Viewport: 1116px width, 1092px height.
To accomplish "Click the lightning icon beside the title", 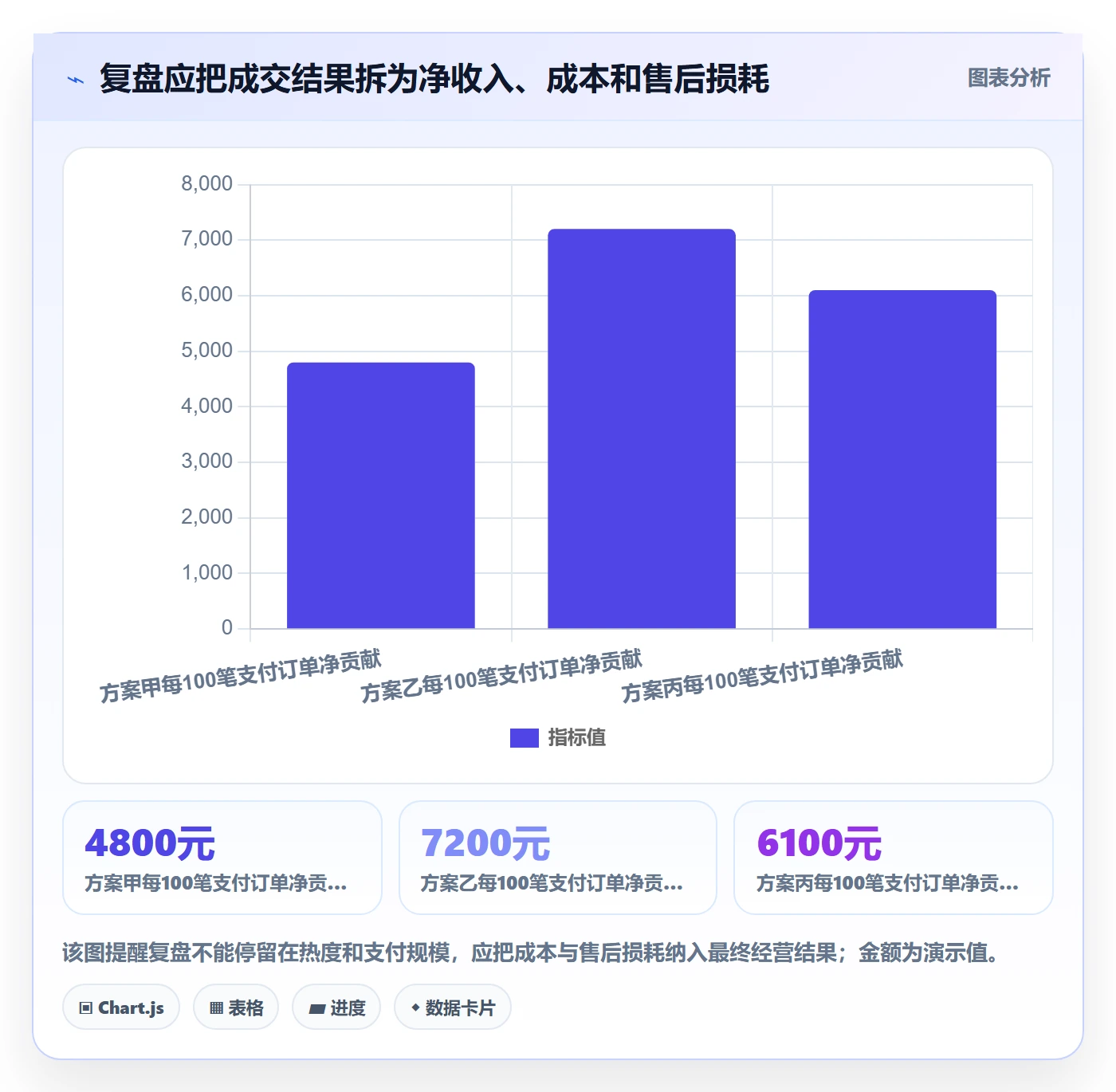I will (x=76, y=80).
